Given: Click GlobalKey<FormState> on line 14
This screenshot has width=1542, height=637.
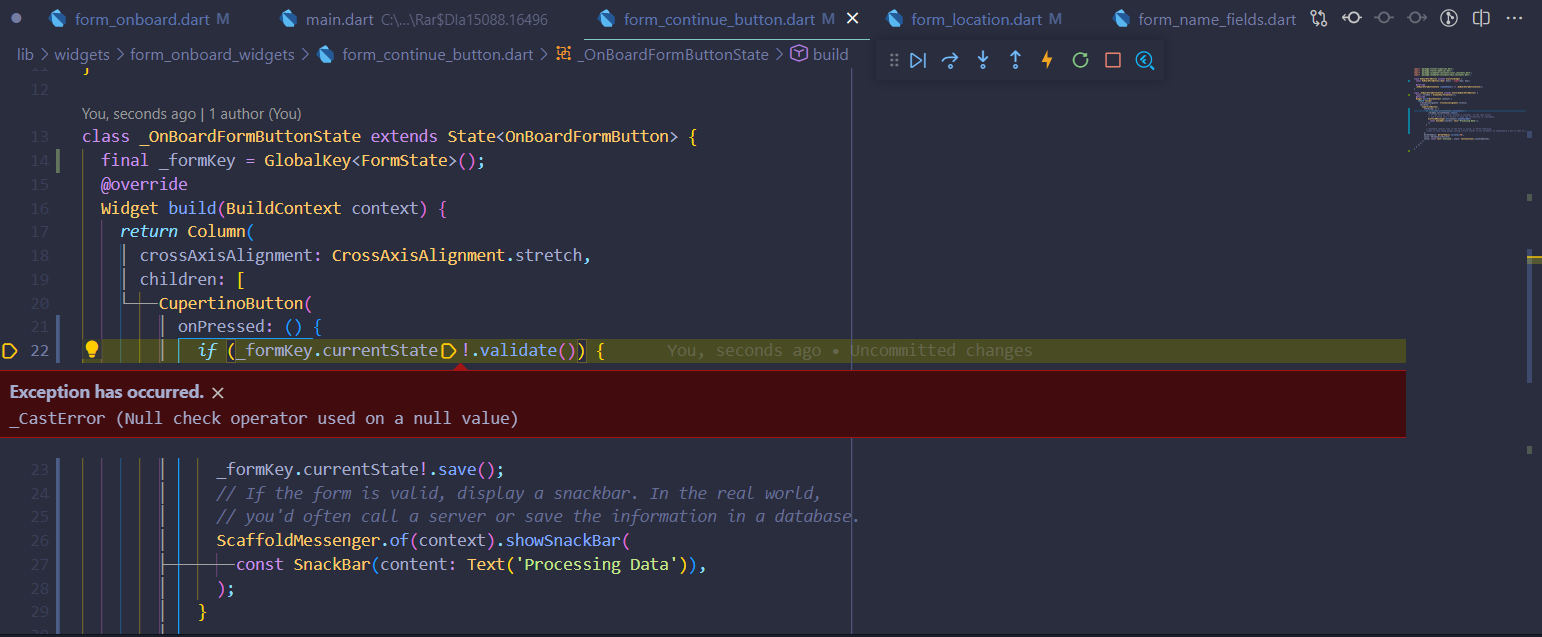Looking at the screenshot, I should point(361,160).
